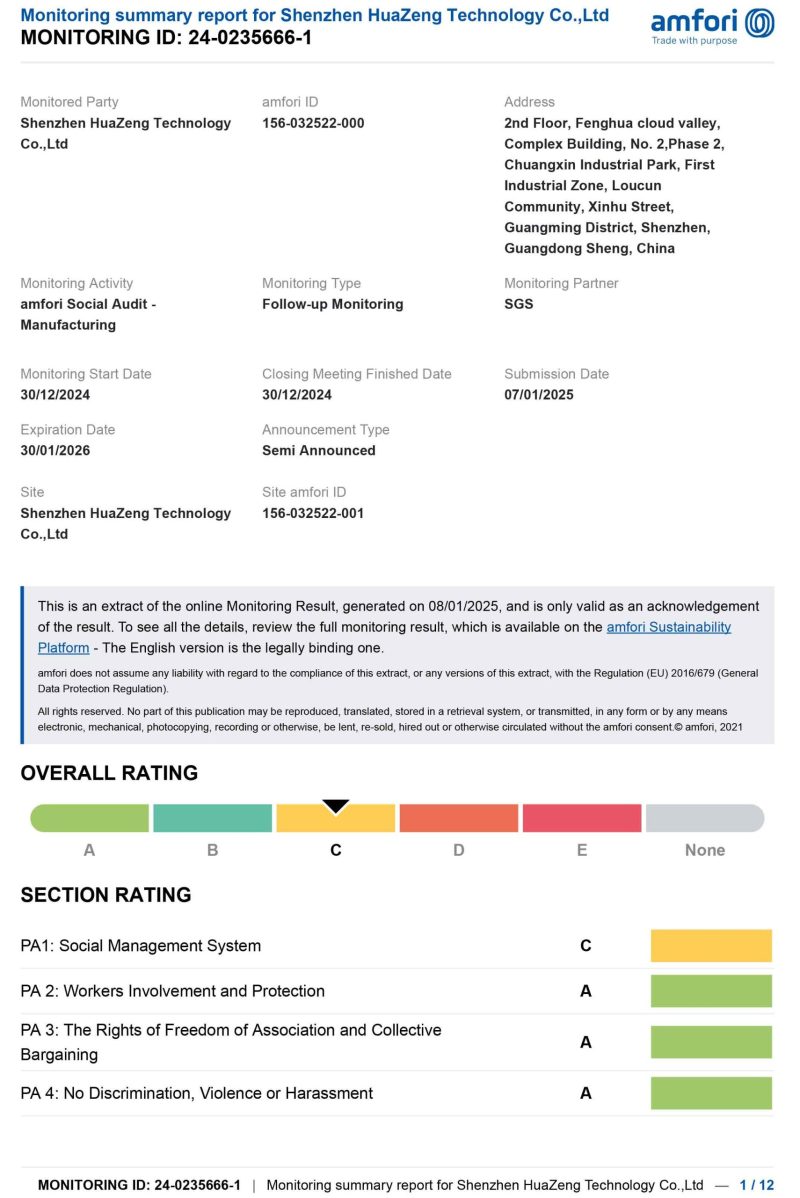Select the red E rating segment
The width and height of the screenshot is (800, 1198).
pos(581,818)
